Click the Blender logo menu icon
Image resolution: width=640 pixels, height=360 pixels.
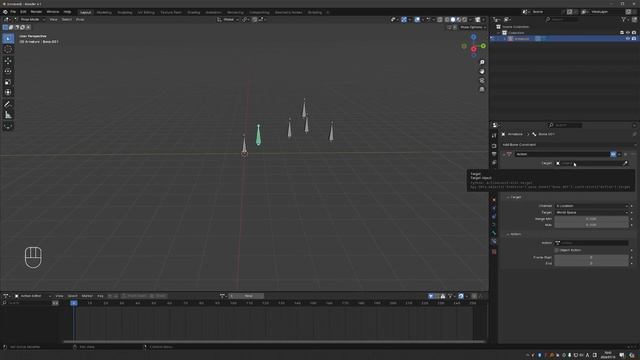tap(5, 12)
